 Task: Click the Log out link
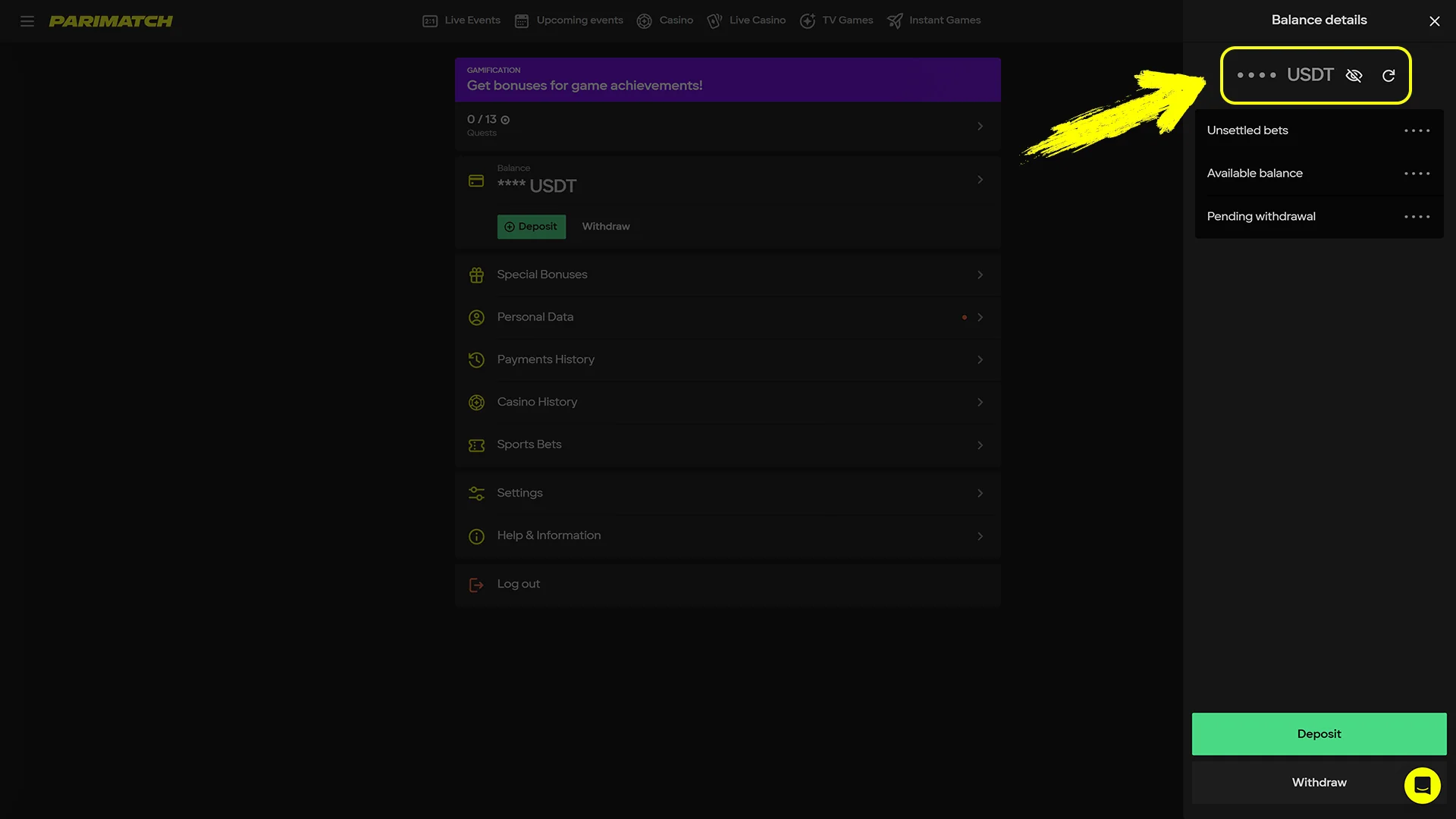pos(519,584)
